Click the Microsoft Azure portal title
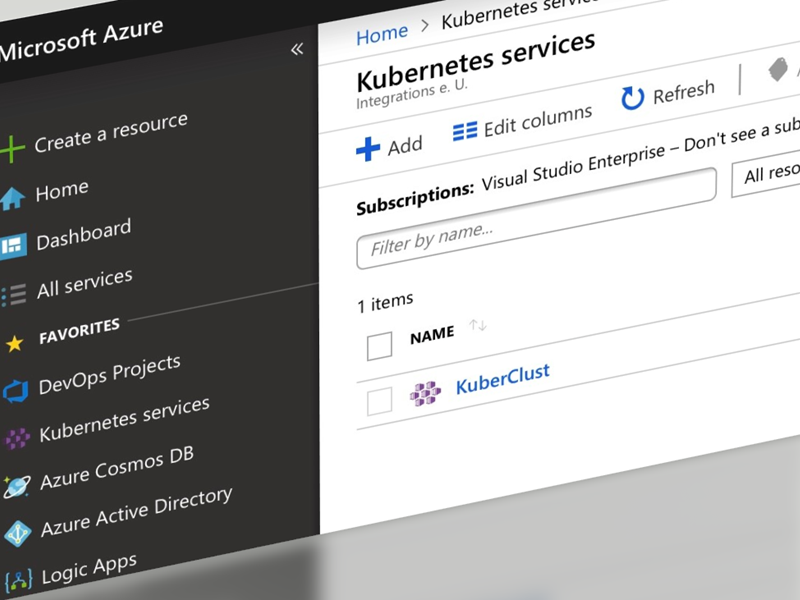 pyautogui.click(x=82, y=40)
